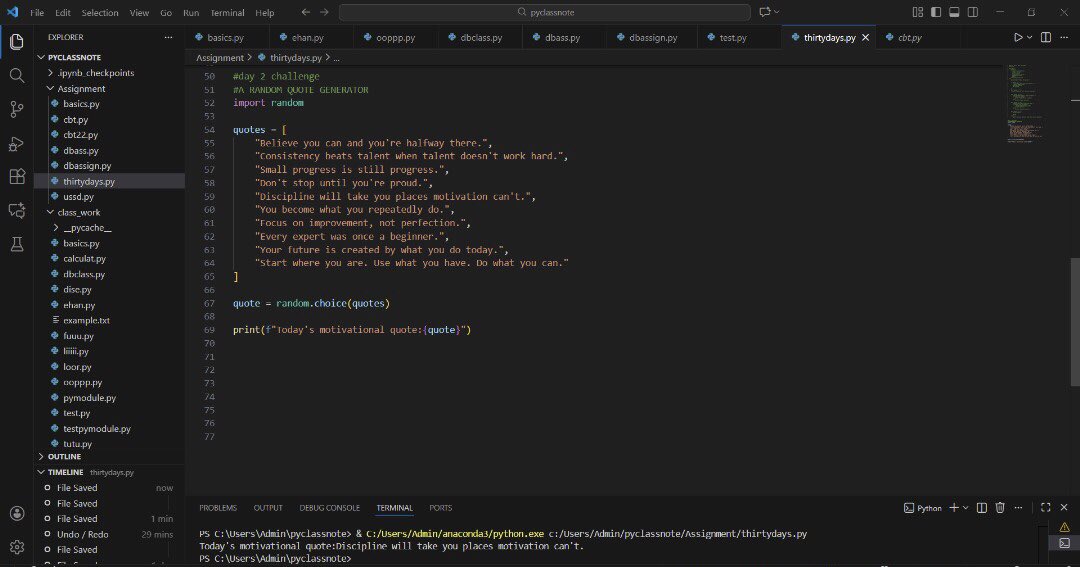
Task: Click the code minimap overview
Action: 1025,103
